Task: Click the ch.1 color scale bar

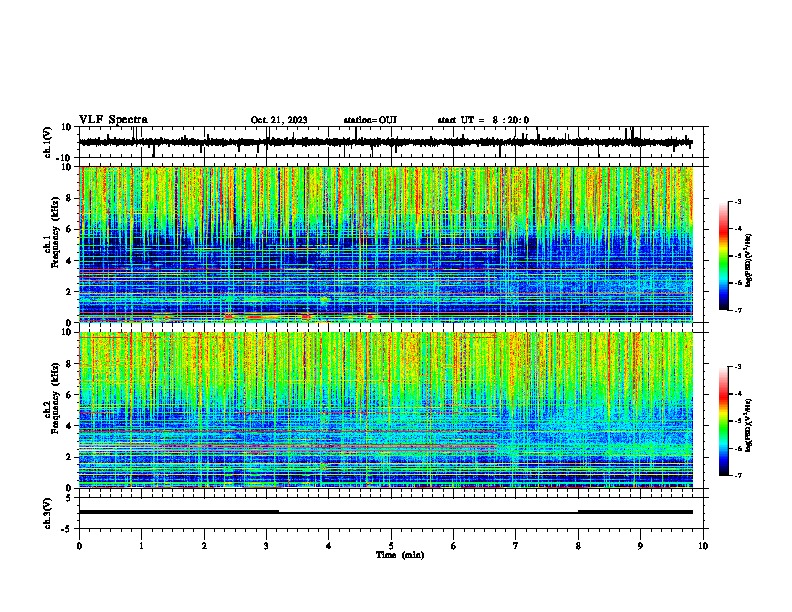Action: click(724, 256)
